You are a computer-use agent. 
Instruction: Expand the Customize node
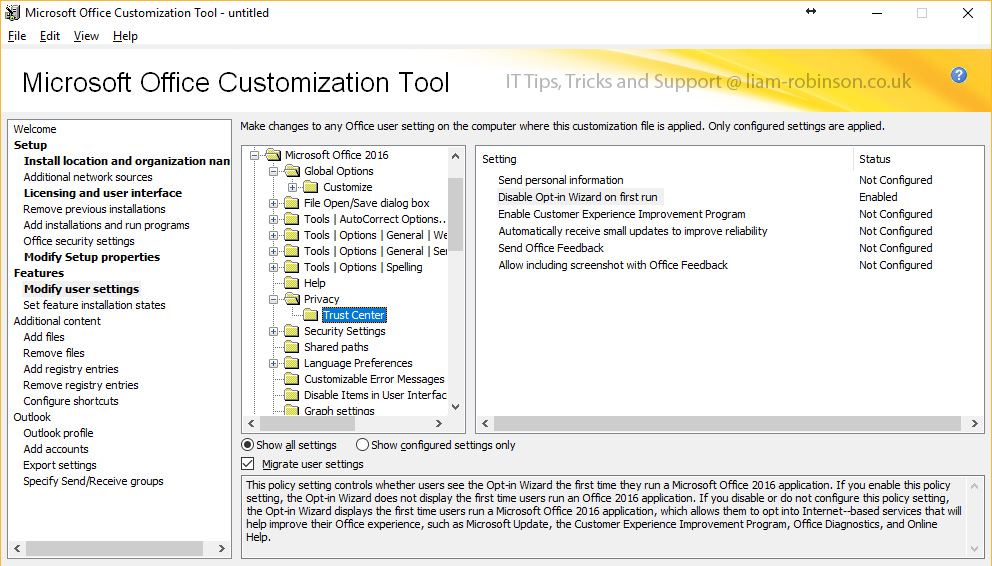(292, 187)
